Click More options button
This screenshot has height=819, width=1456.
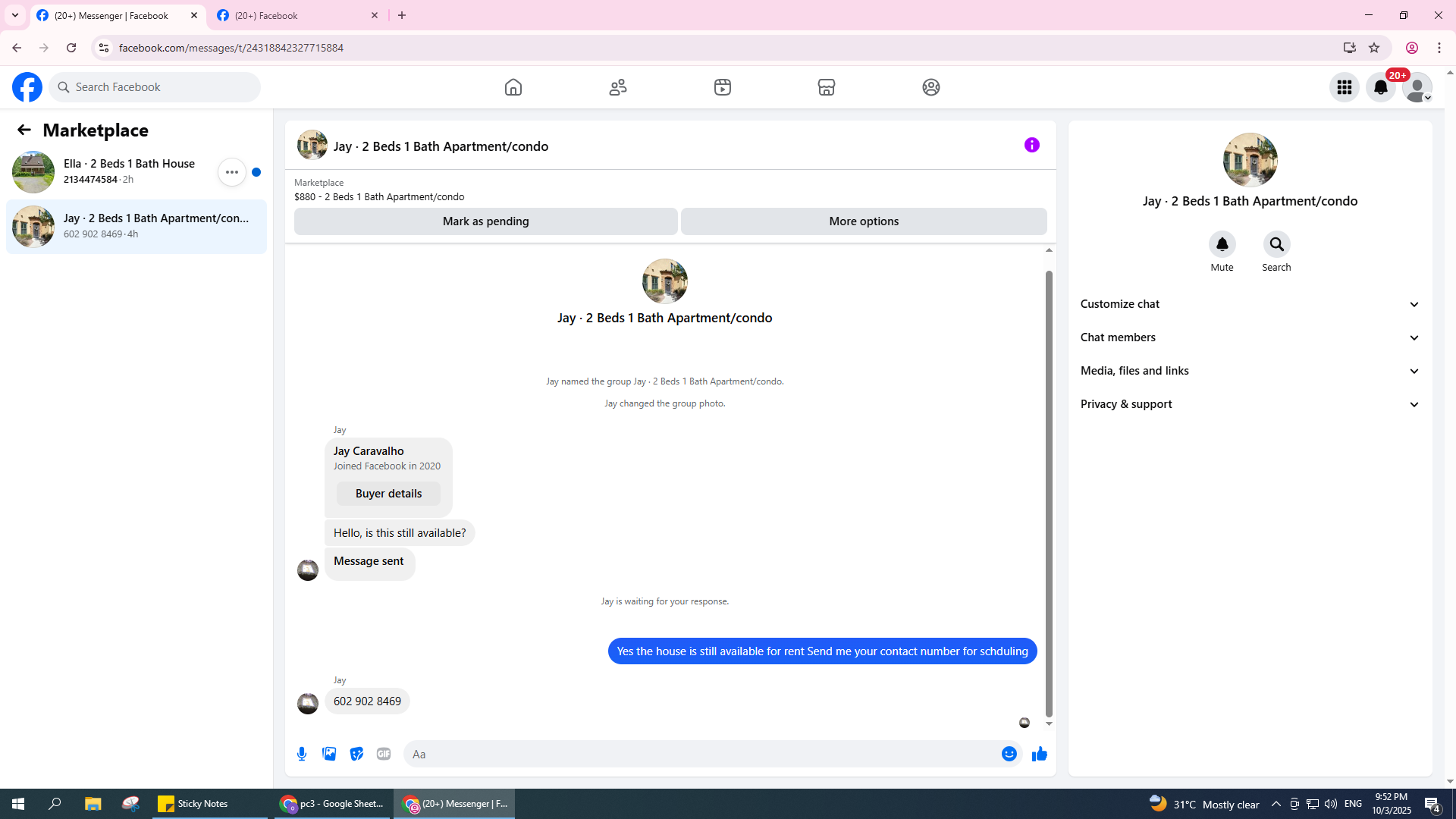tap(864, 221)
